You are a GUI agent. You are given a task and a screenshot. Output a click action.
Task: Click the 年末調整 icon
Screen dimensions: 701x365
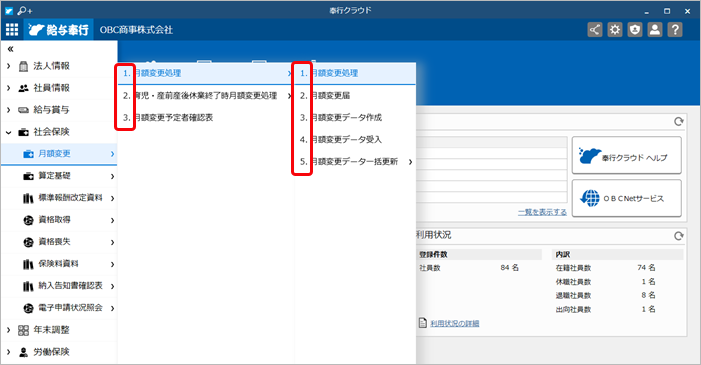coord(23,330)
